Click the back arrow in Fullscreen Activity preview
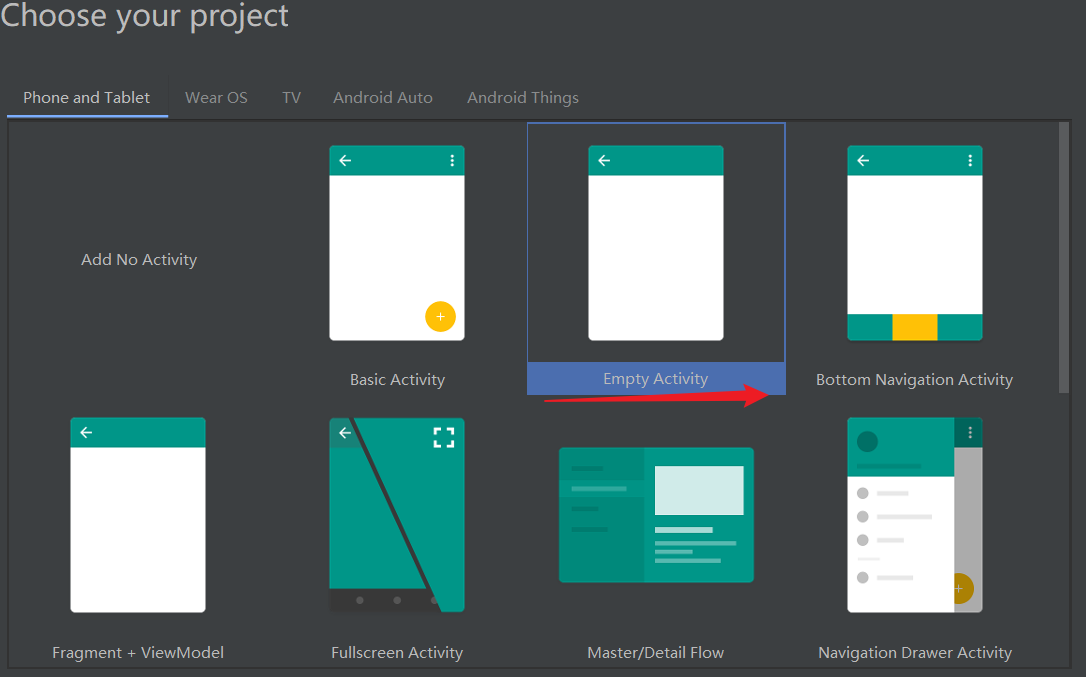 (345, 433)
